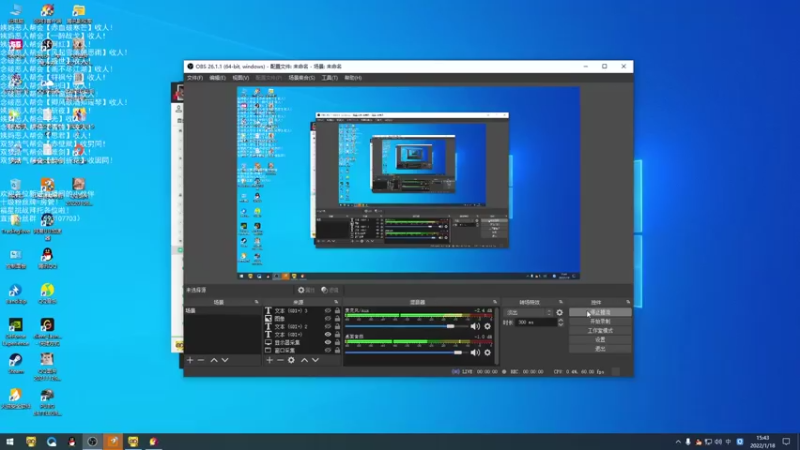This screenshot has width=800, height=450.
Task: Open OBS icon in Windows taskbar
Action: 92,441
